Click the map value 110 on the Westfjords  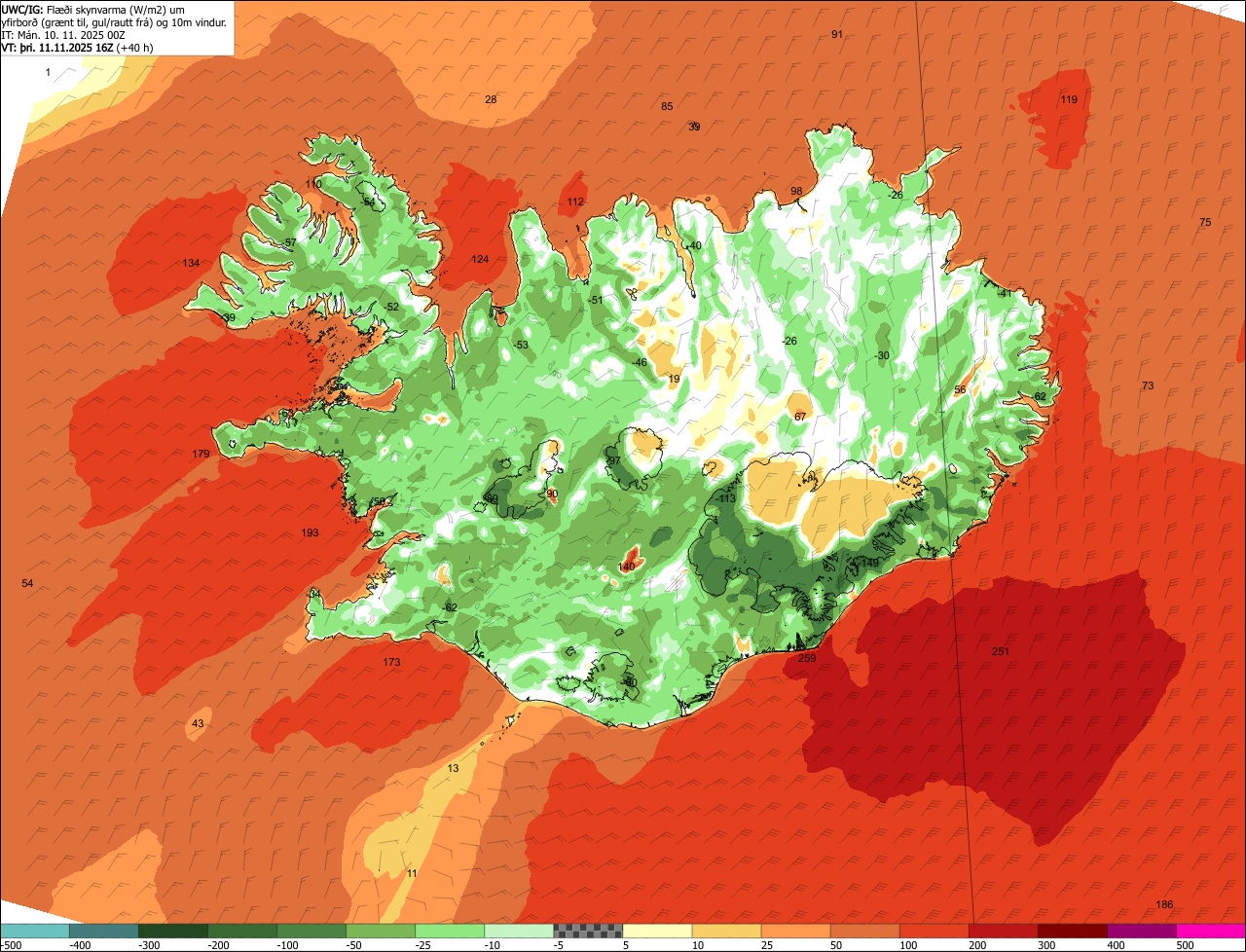click(x=312, y=184)
